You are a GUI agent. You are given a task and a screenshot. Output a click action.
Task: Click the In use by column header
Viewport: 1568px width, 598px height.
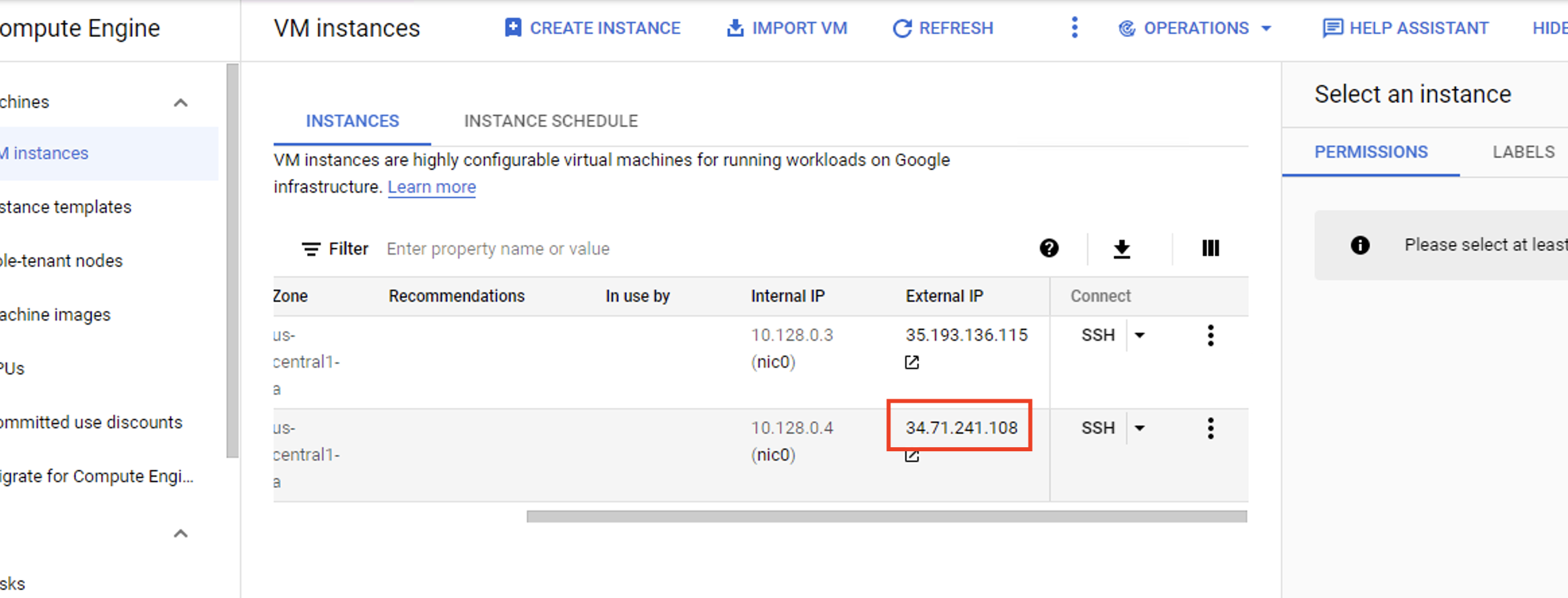pos(637,296)
